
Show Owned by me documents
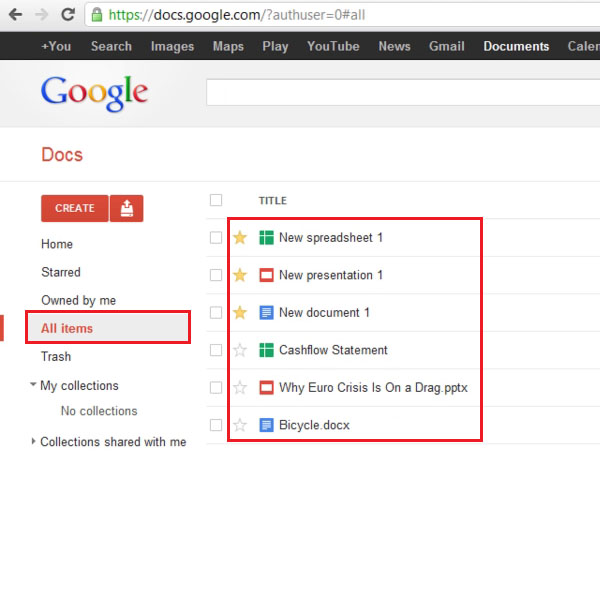(x=78, y=300)
